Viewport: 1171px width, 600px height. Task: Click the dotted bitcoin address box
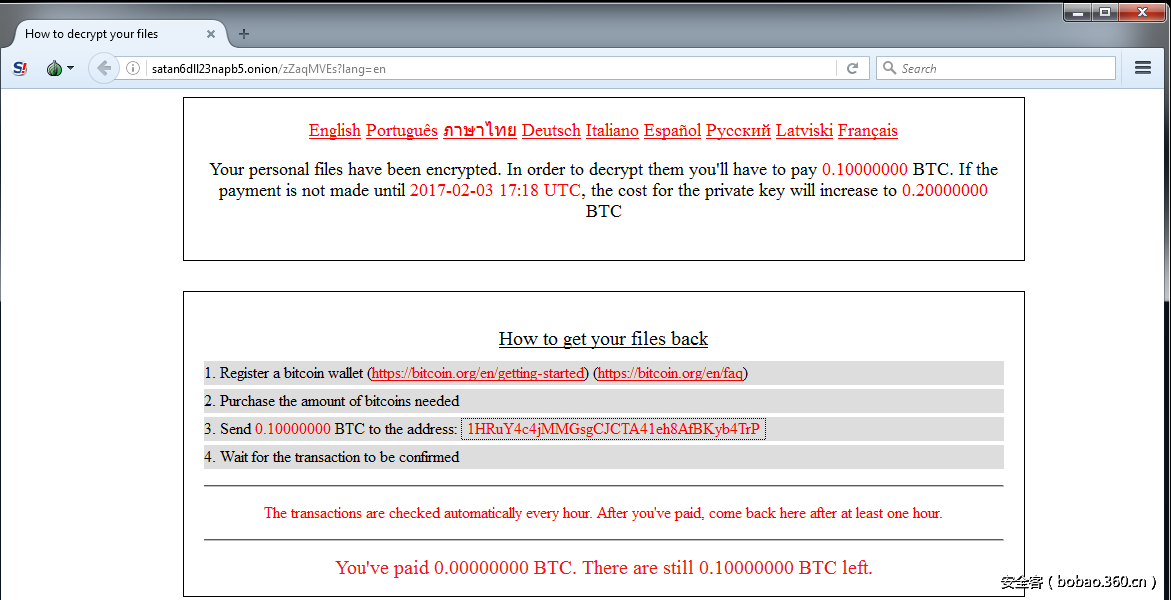(x=613, y=430)
